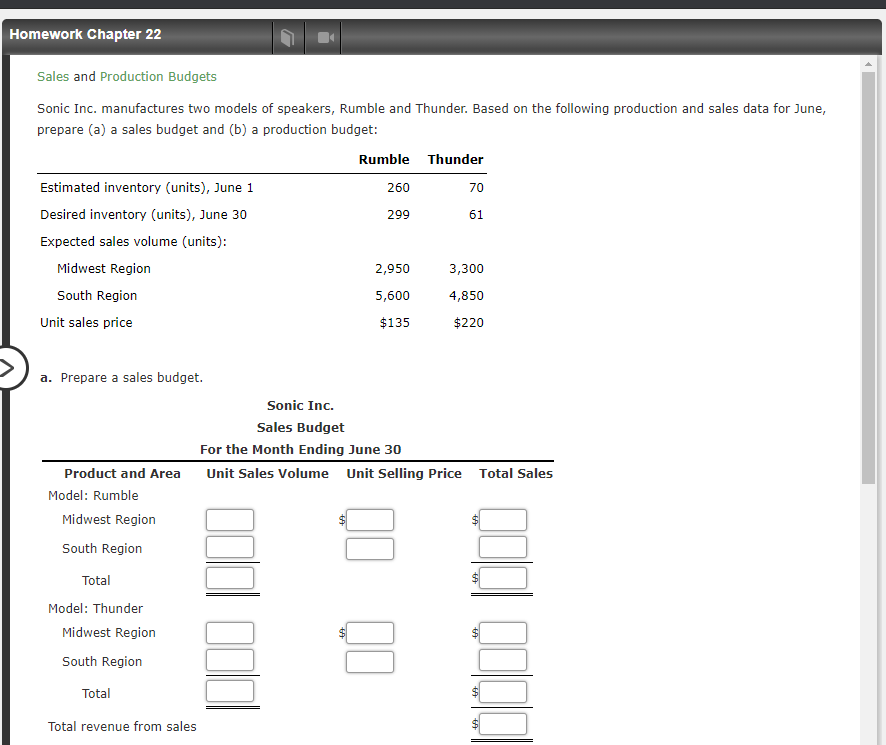The image size is (886, 745).
Task: Select Thunder Midwest Region total sales field
Action: 503,633
